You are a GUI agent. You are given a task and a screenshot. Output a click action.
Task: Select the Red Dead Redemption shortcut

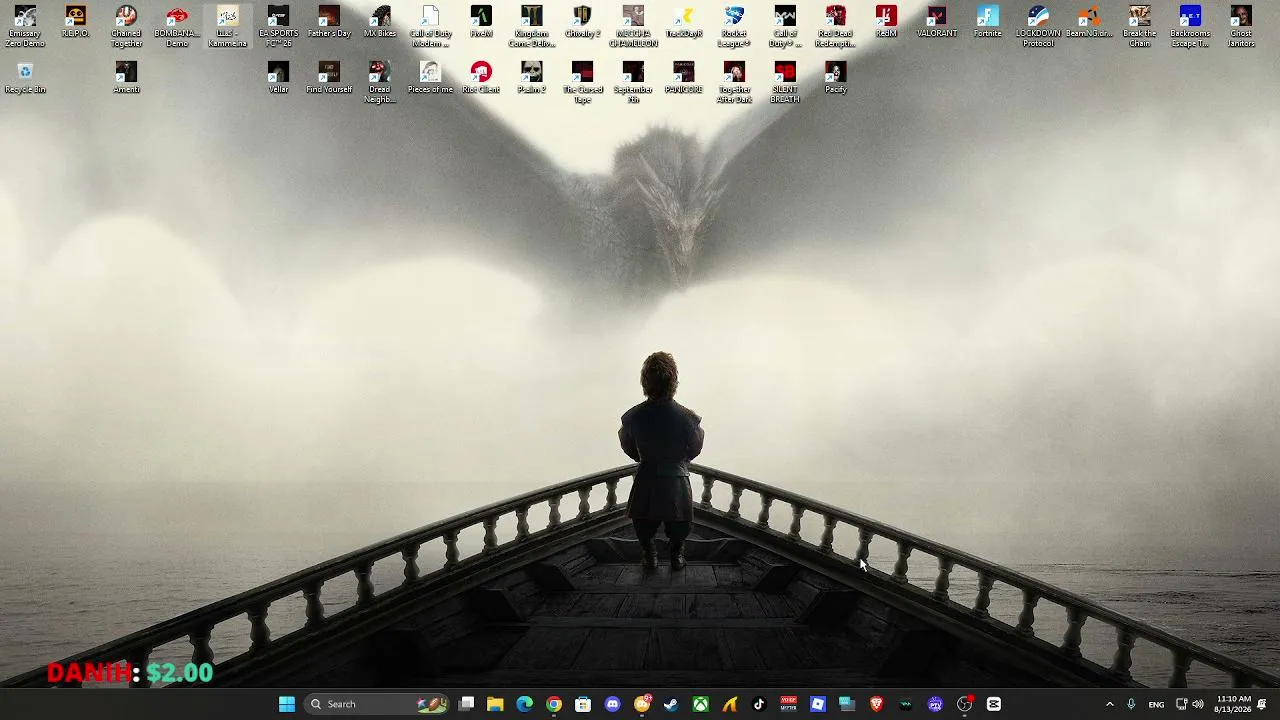(836, 27)
